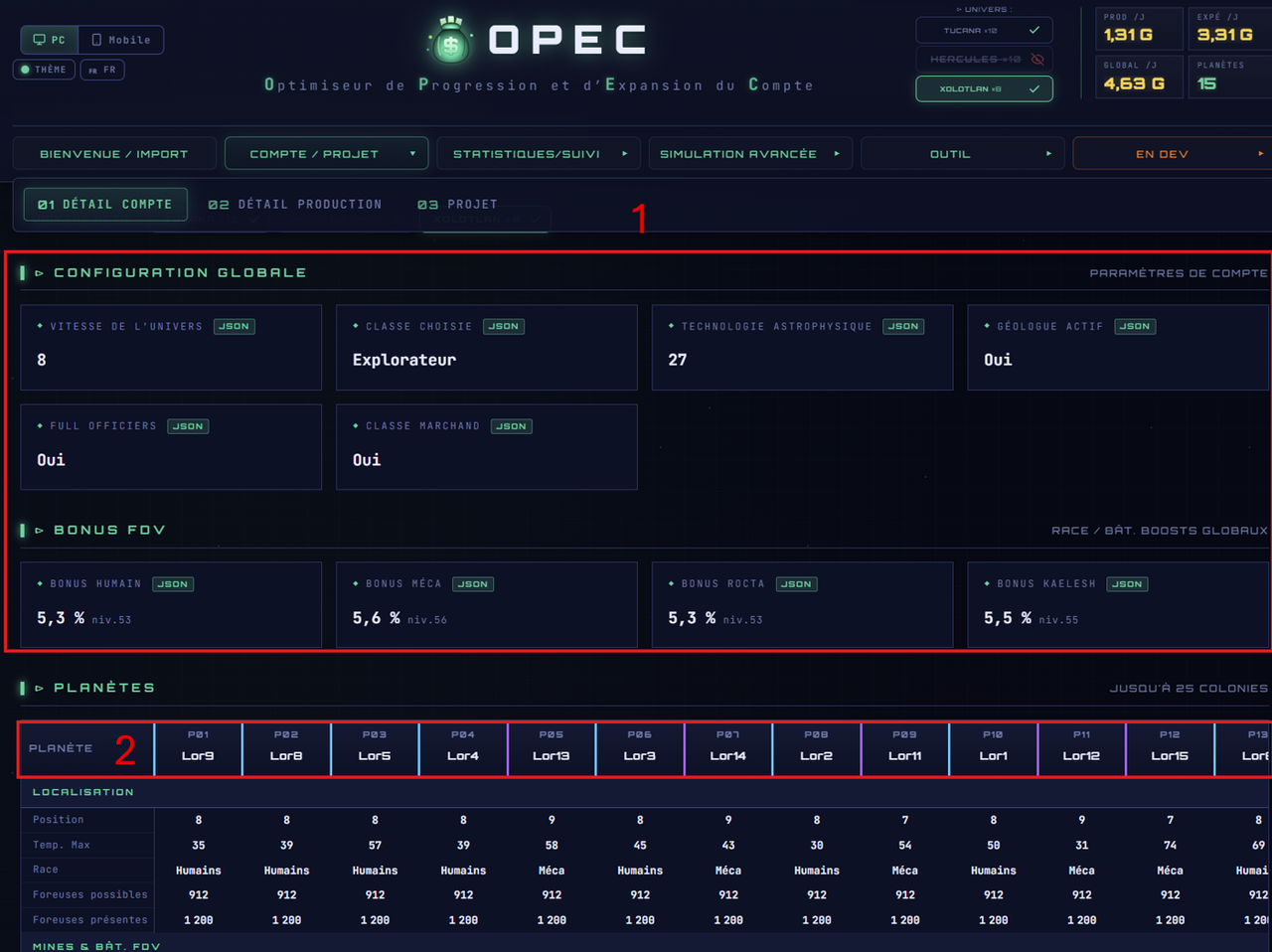Screen dimensions: 1272x952
Task: Select planet column P06 Lor3
Action: click(x=640, y=749)
